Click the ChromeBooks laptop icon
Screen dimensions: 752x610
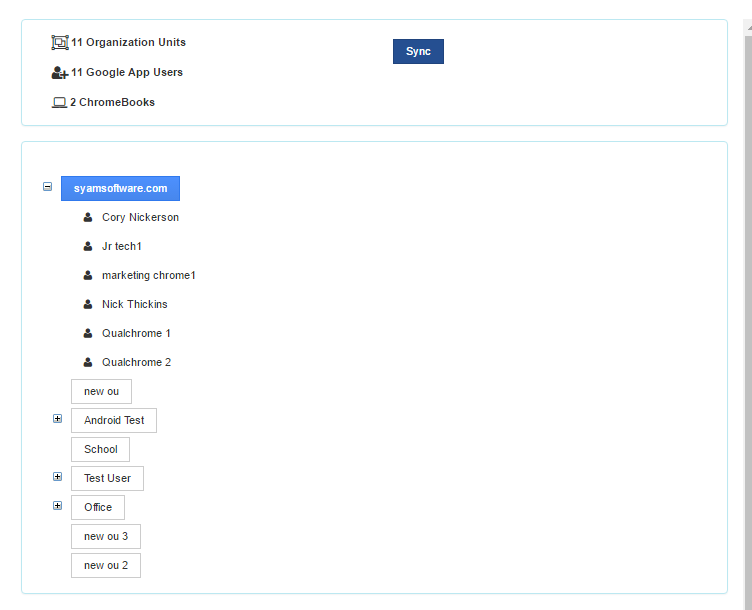point(59,102)
